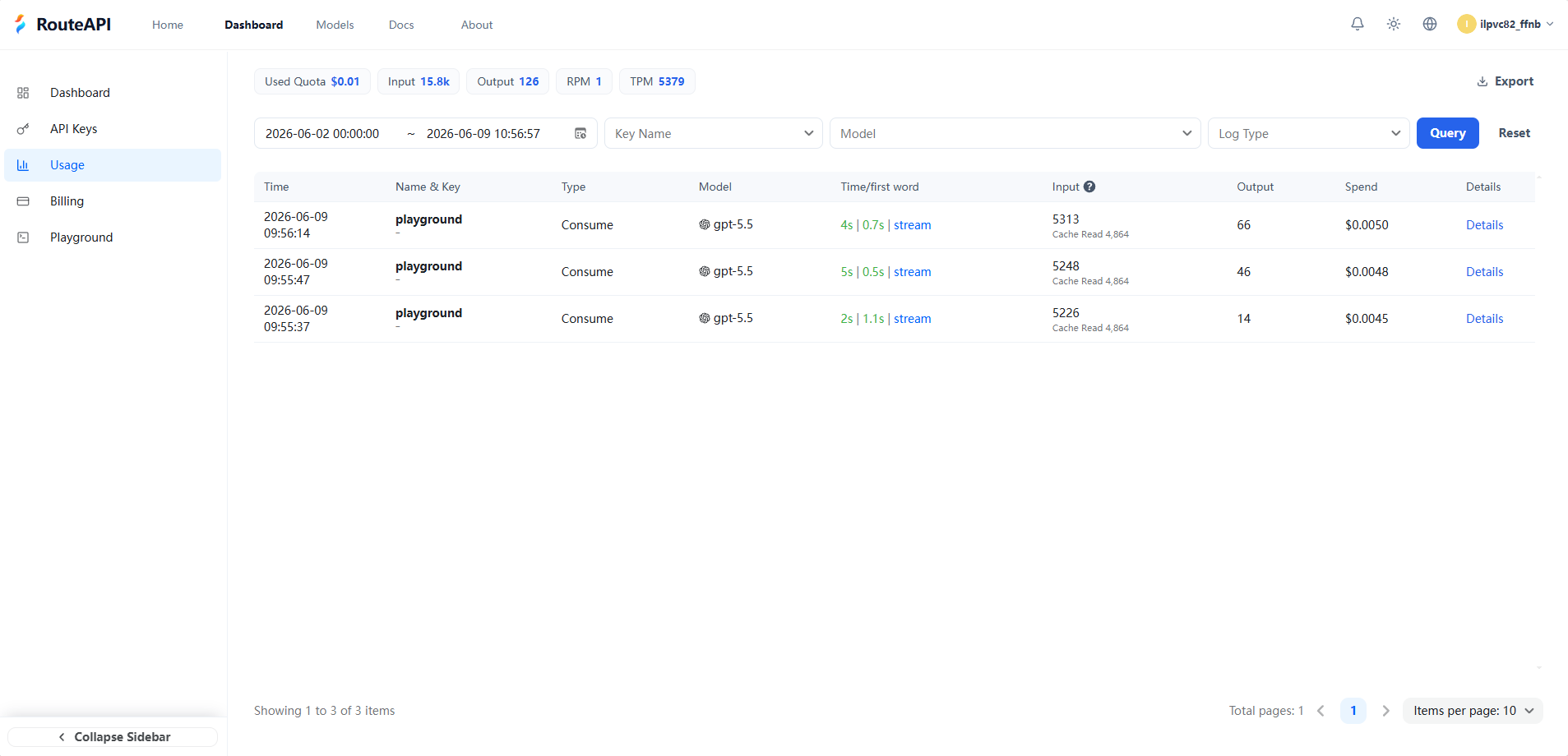Open the Model filter dropdown
The height and width of the screenshot is (756, 1568).
(1015, 133)
